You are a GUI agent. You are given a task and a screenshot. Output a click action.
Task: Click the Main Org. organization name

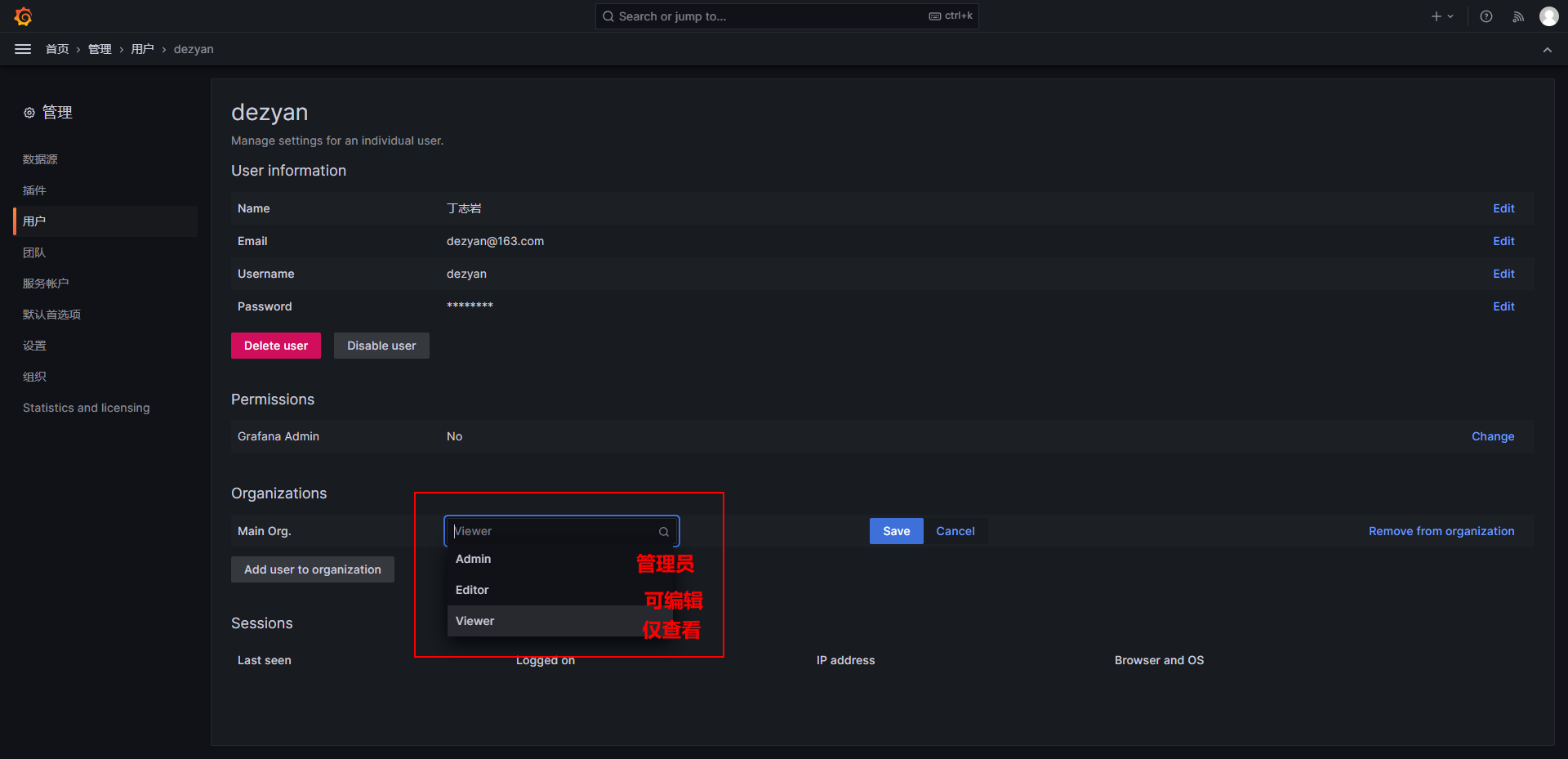click(x=265, y=531)
